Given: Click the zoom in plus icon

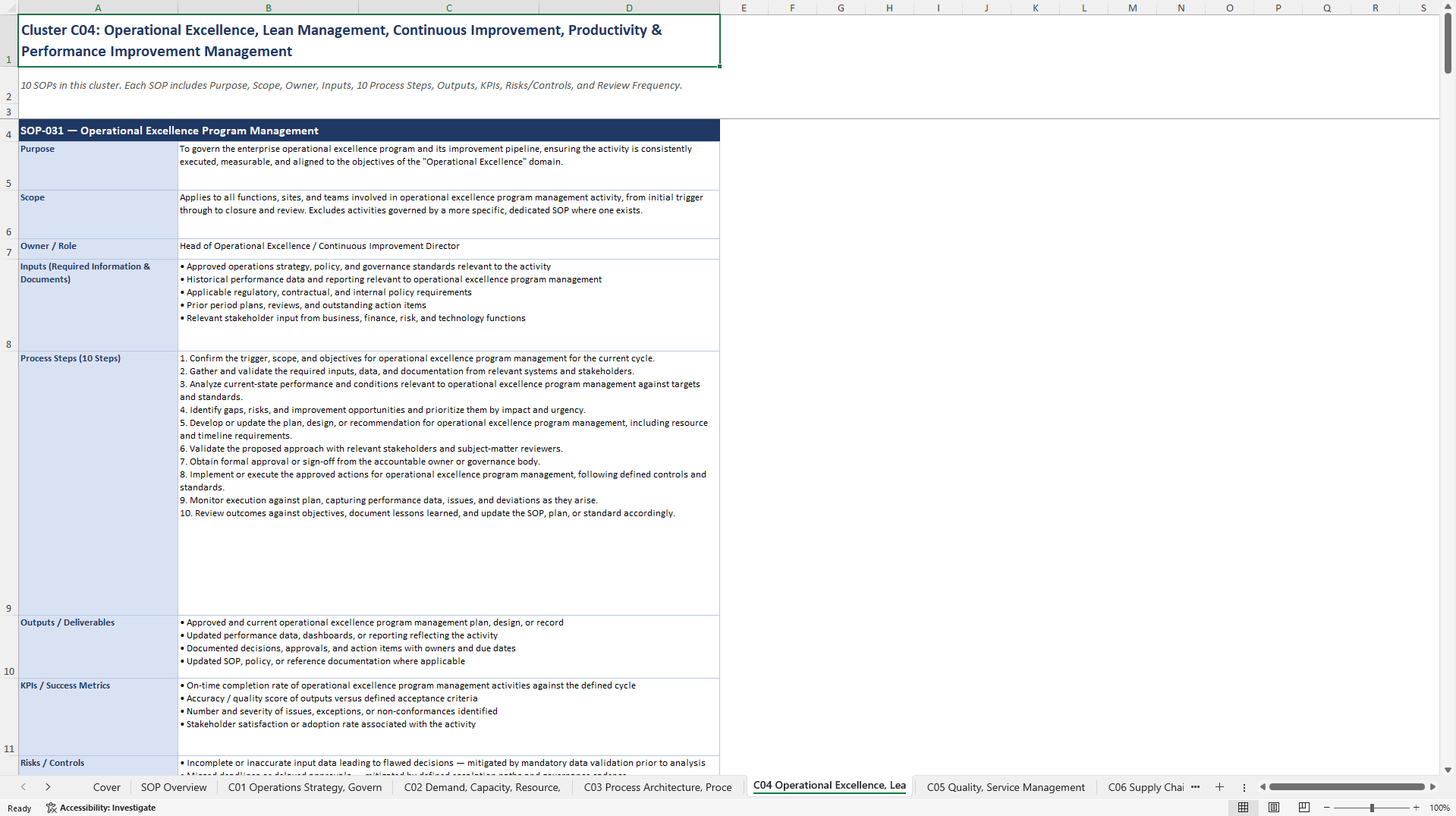Looking at the screenshot, I should coord(1416,808).
